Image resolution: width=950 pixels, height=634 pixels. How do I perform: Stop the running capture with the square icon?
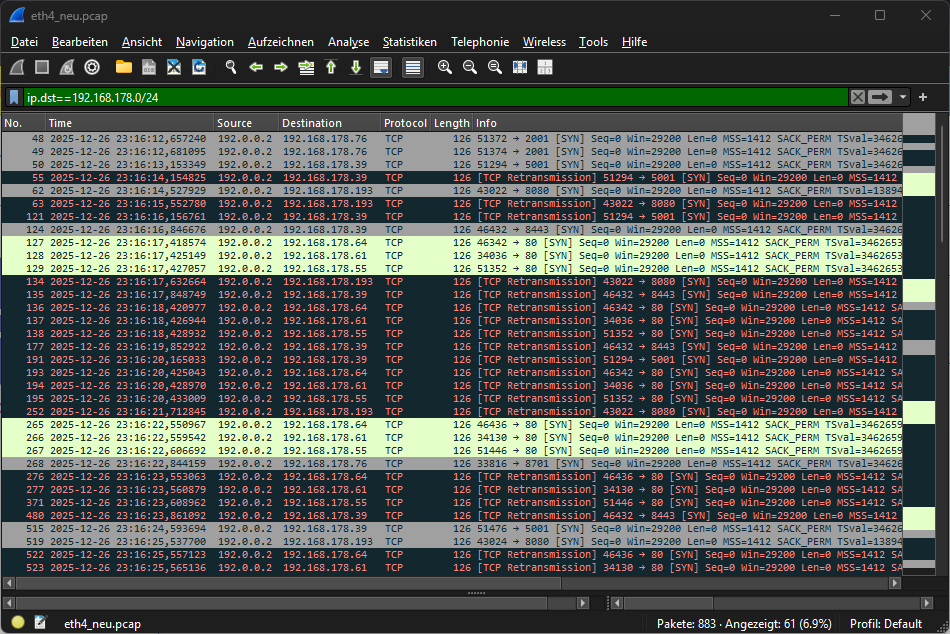point(42,67)
